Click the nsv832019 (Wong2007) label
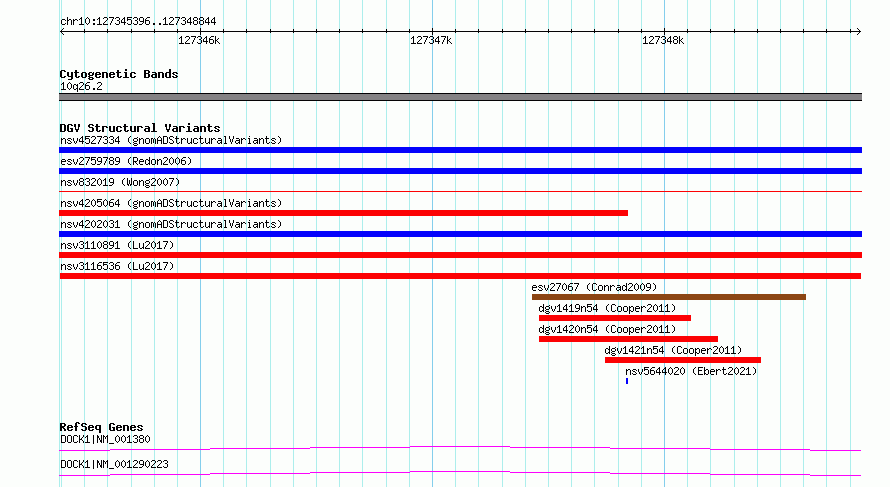This screenshot has width=890, height=487. [120, 182]
